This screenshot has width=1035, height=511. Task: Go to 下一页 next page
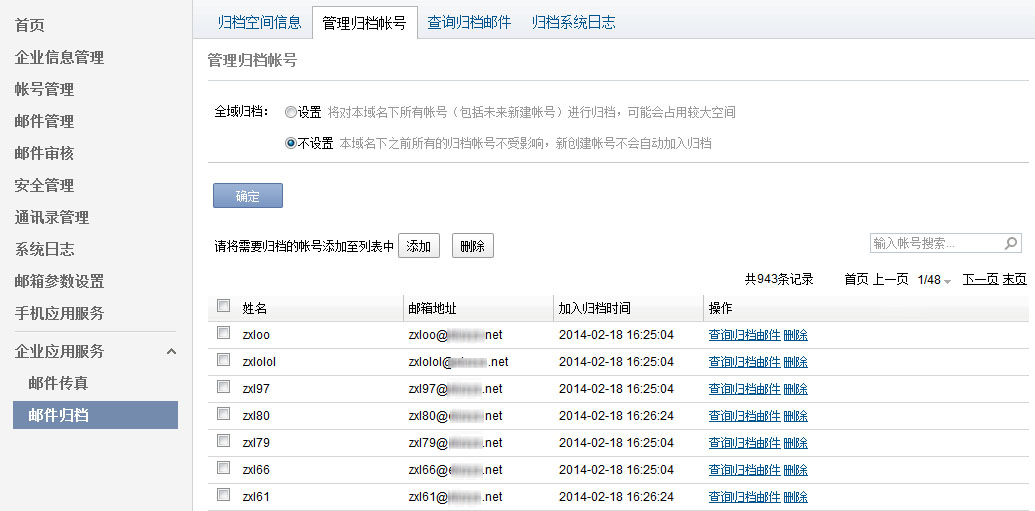click(x=980, y=280)
